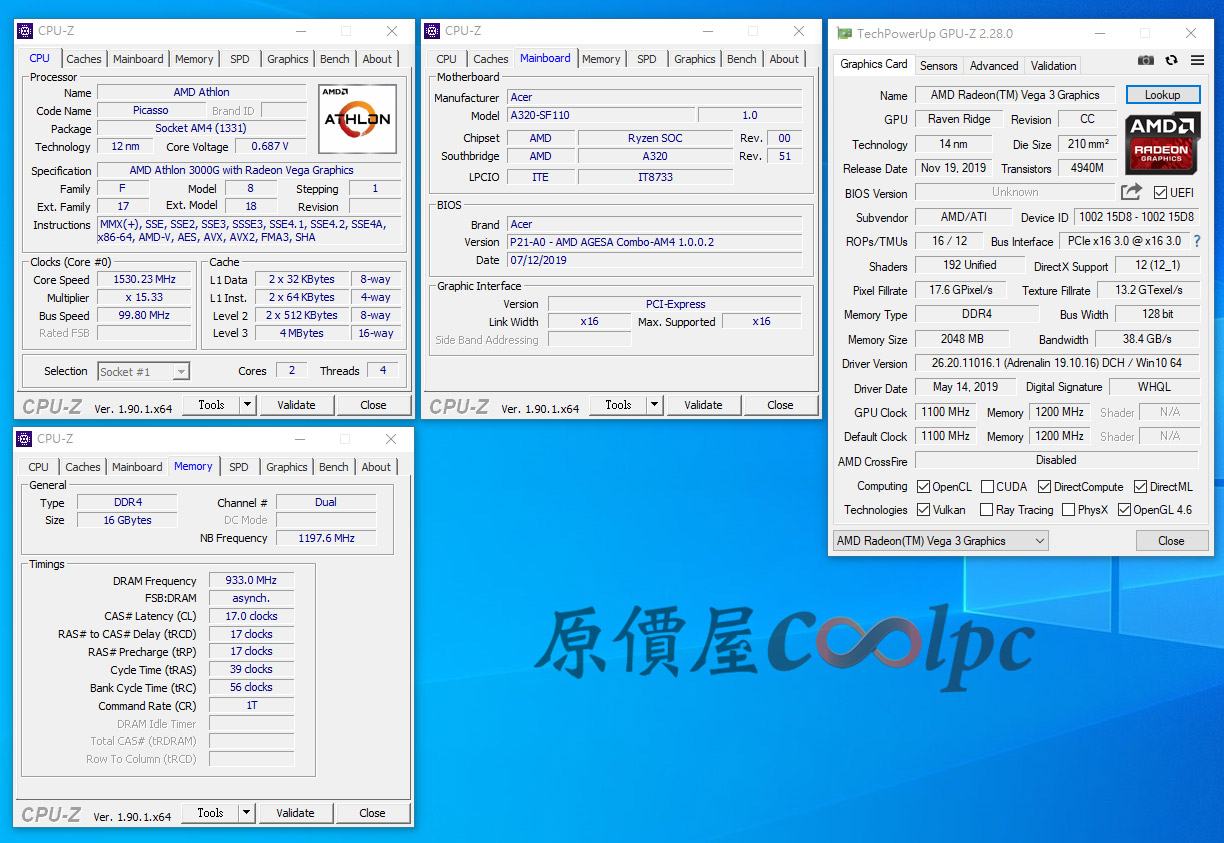
Task: Open the AMD Radeon Vega 3 Graphics selector dropdown
Action: (x=940, y=541)
